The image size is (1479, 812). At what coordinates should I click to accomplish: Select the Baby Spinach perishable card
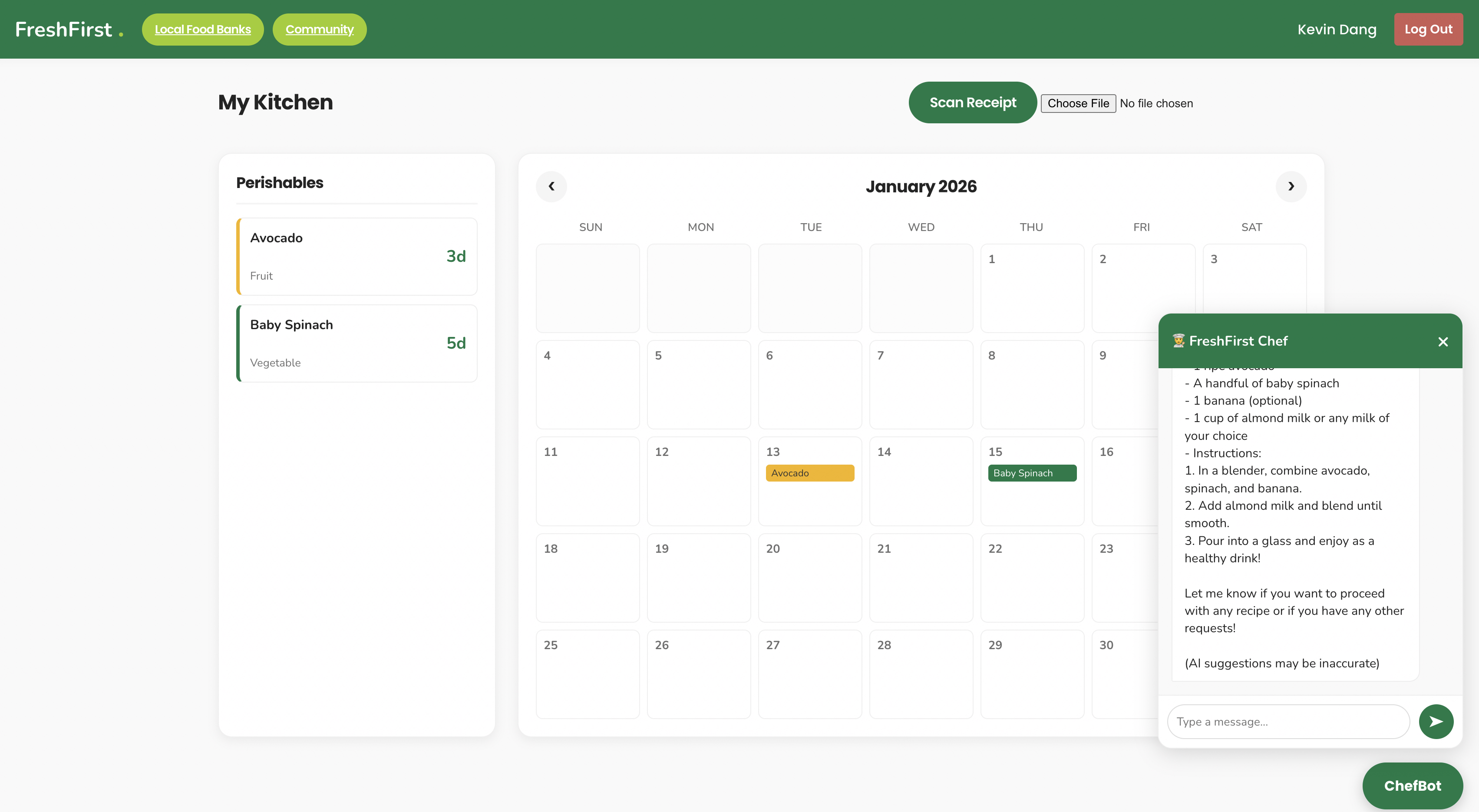point(357,343)
